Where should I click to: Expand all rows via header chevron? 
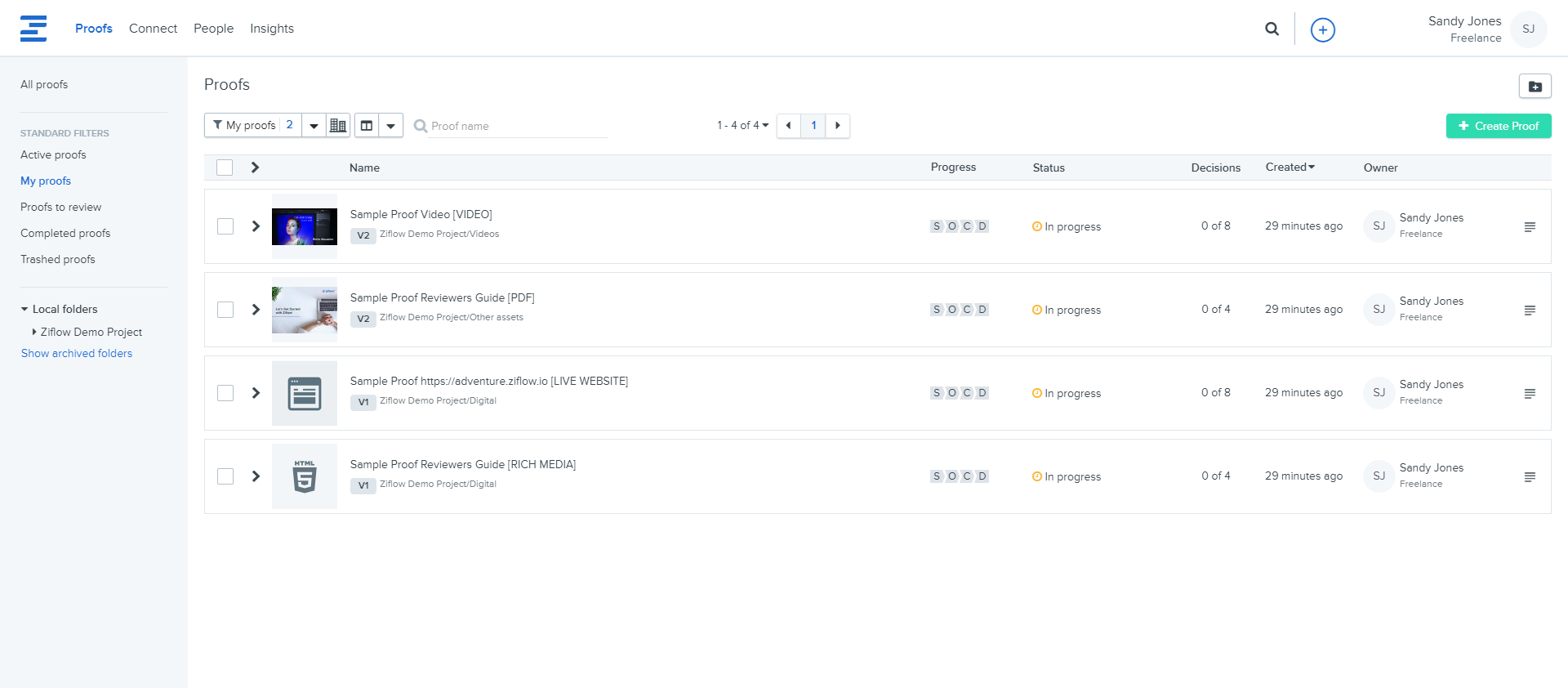[255, 168]
